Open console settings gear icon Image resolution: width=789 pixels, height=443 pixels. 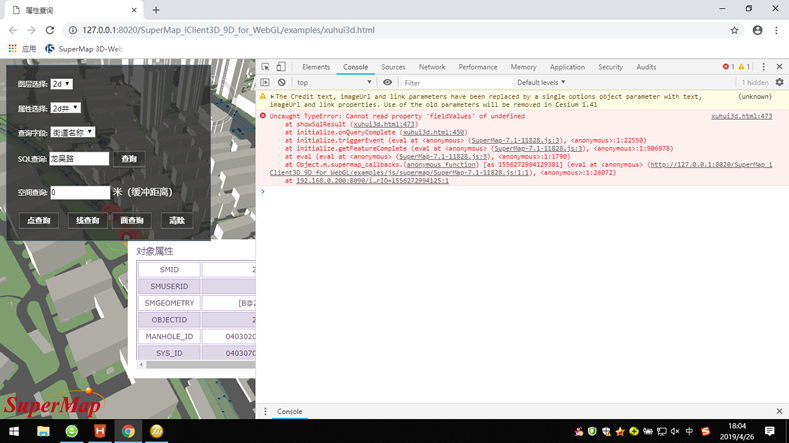tap(779, 82)
